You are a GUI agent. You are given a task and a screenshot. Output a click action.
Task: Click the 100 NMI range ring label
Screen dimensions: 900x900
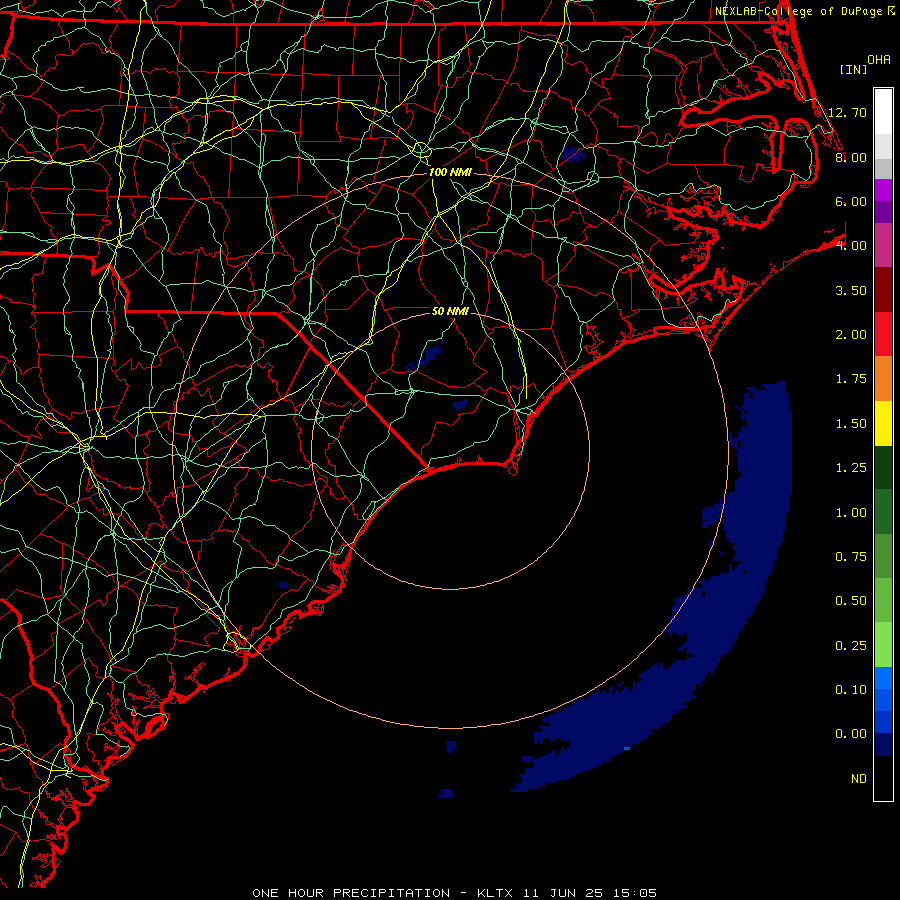450,172
